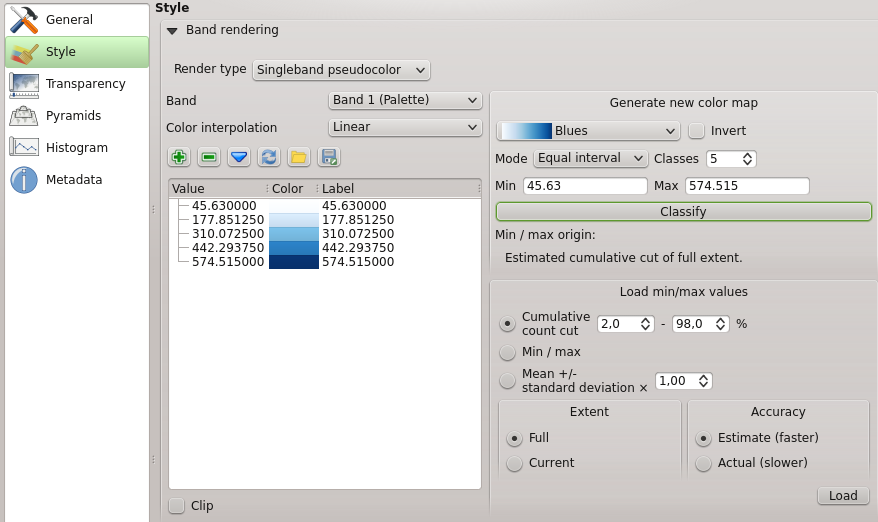Sort colormap items with the blue arrow icon
The height and width of the screenshot is (522, 878).
(x=239, y=157)
